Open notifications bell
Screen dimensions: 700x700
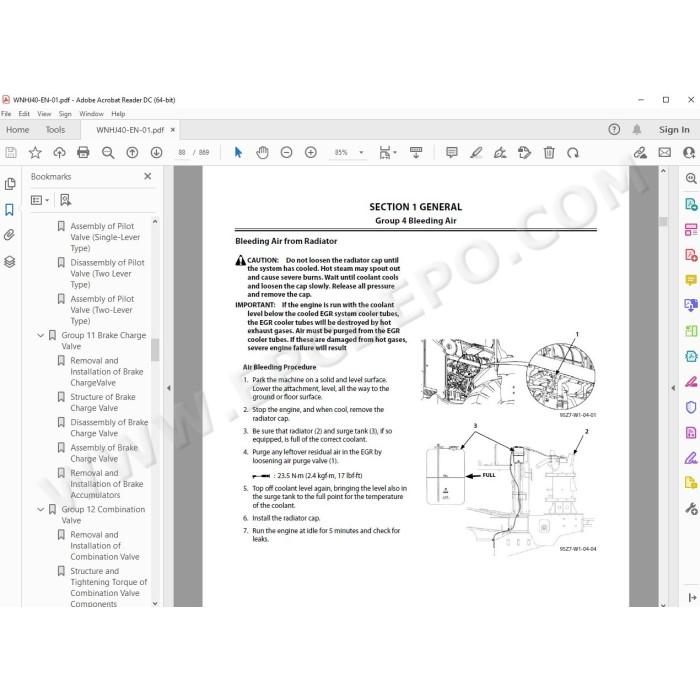coord(637,129)
